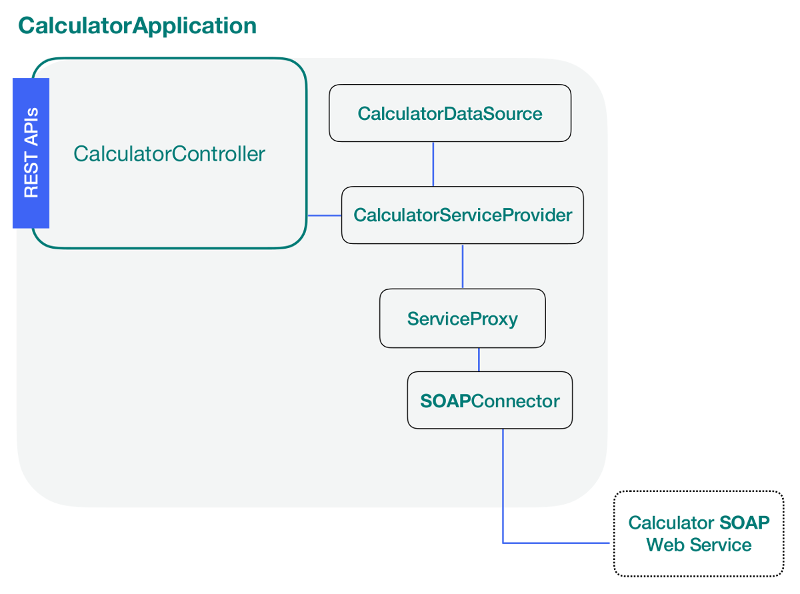The width and height of the screenshot is (800, 594).
Task: Click the corner bend of the SOAP connector line
Action: pos(503,543)
